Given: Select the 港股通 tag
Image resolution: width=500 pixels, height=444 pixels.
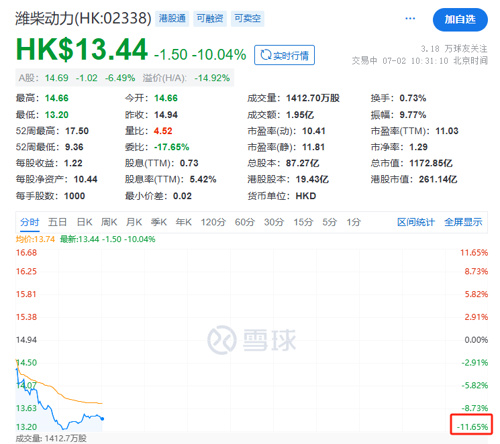Looking at the screenshot, I should (172, 18).
